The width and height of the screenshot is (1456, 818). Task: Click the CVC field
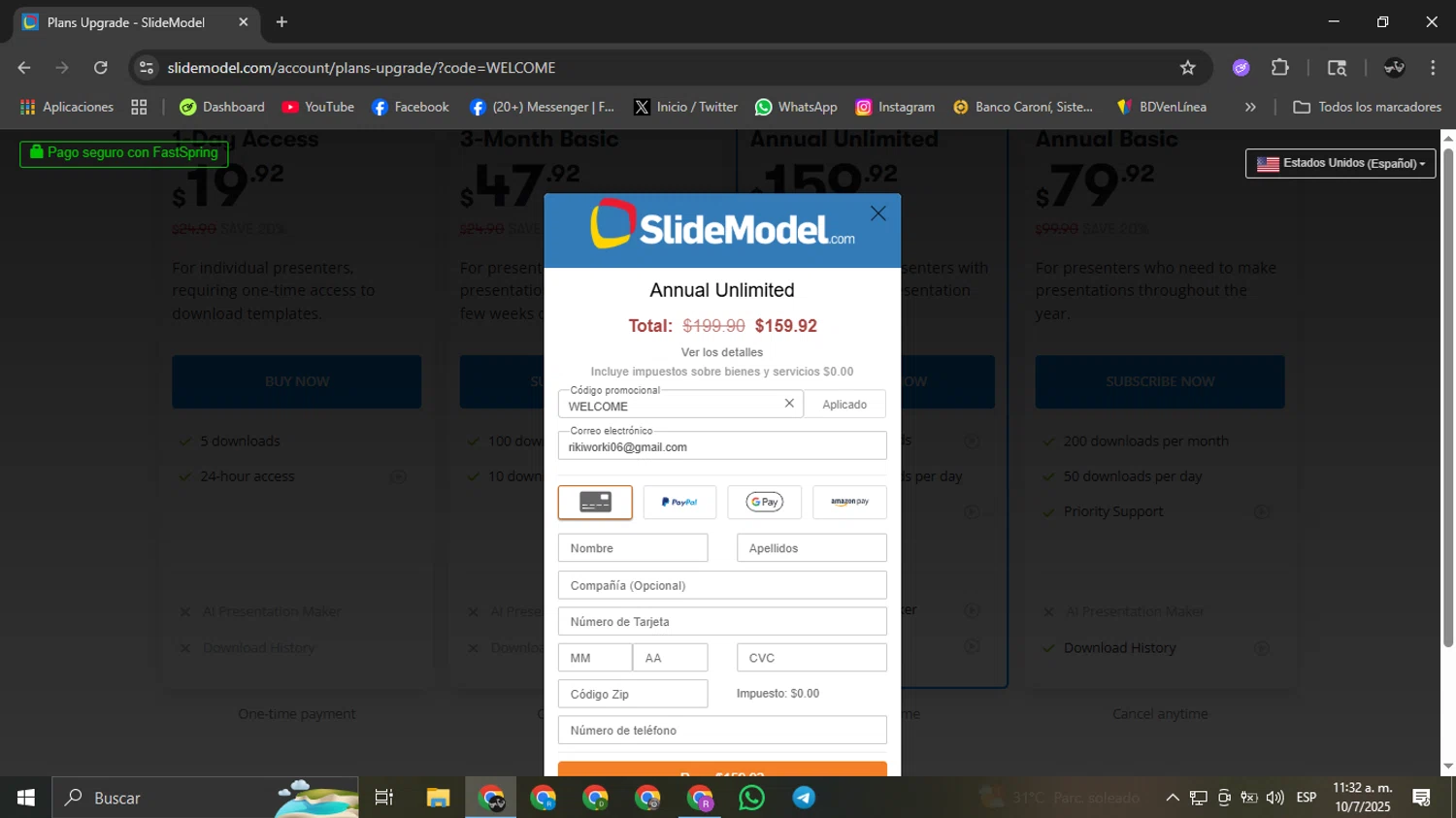(811, 658)
